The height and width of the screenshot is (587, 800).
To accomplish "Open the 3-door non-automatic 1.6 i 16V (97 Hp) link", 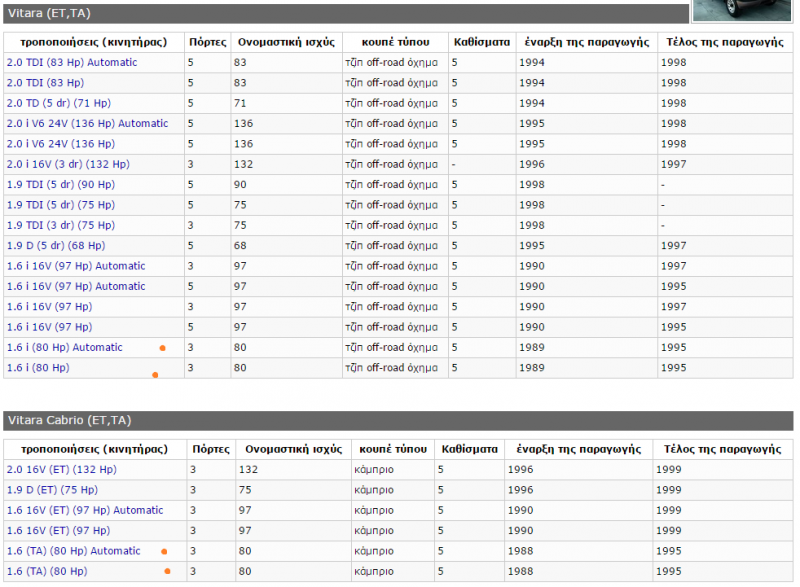I will pyautogui.click(x=49, y=308).
